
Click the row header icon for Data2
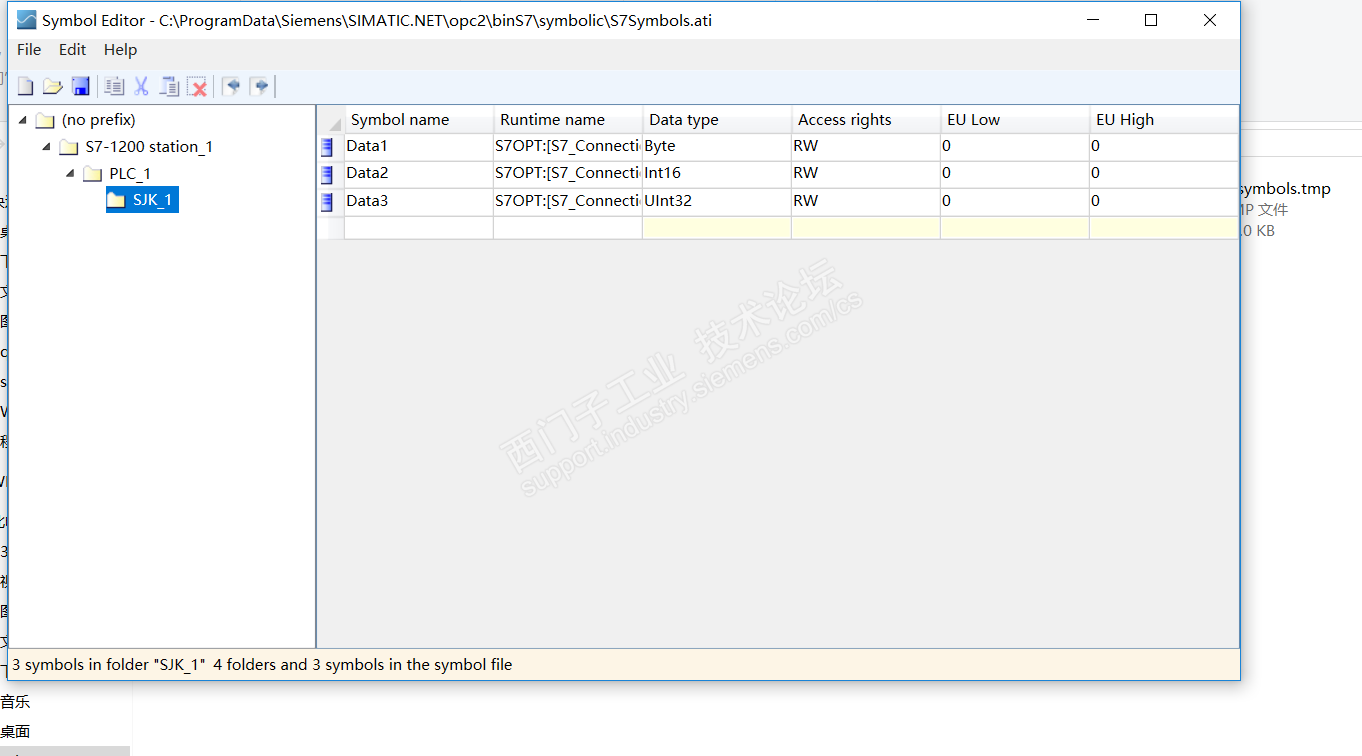pyautogui.click(x=327, y=174)
